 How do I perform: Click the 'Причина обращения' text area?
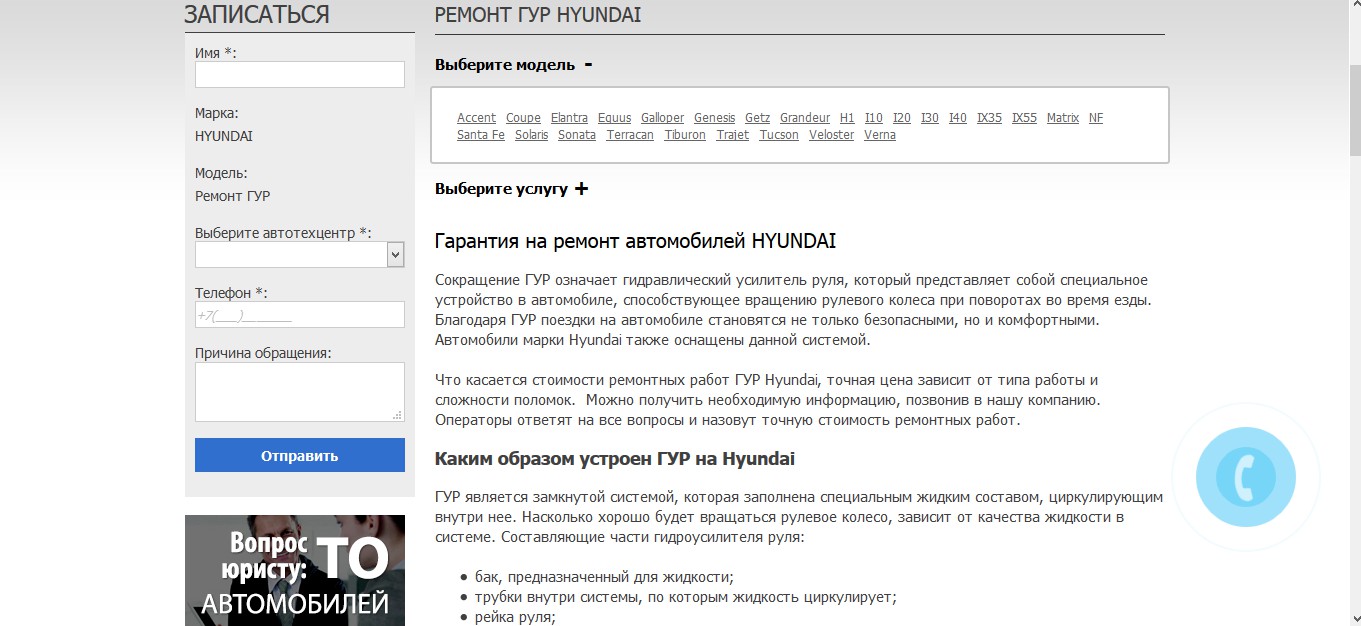click(300, 392)
